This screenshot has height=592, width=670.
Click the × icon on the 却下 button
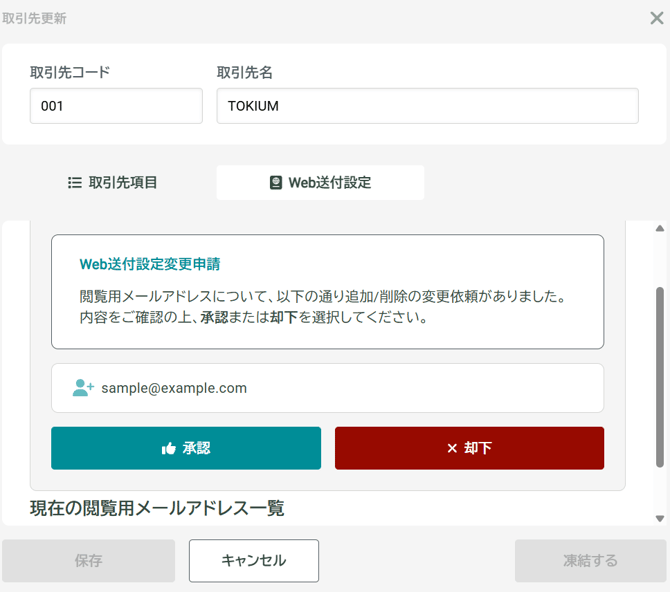pyautogui.click(x=452, y=449)
